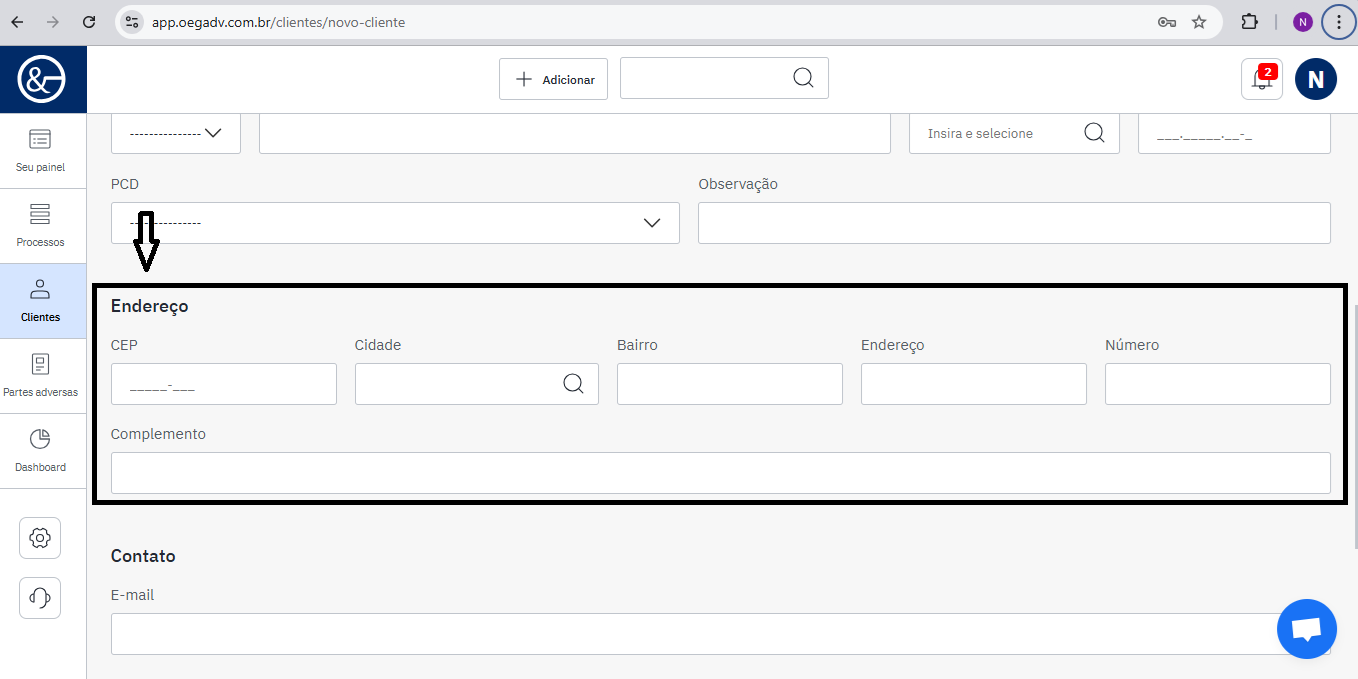Click the page vertical scrollbar
Screen dimensions: 1358x679
coord(1354,425)
